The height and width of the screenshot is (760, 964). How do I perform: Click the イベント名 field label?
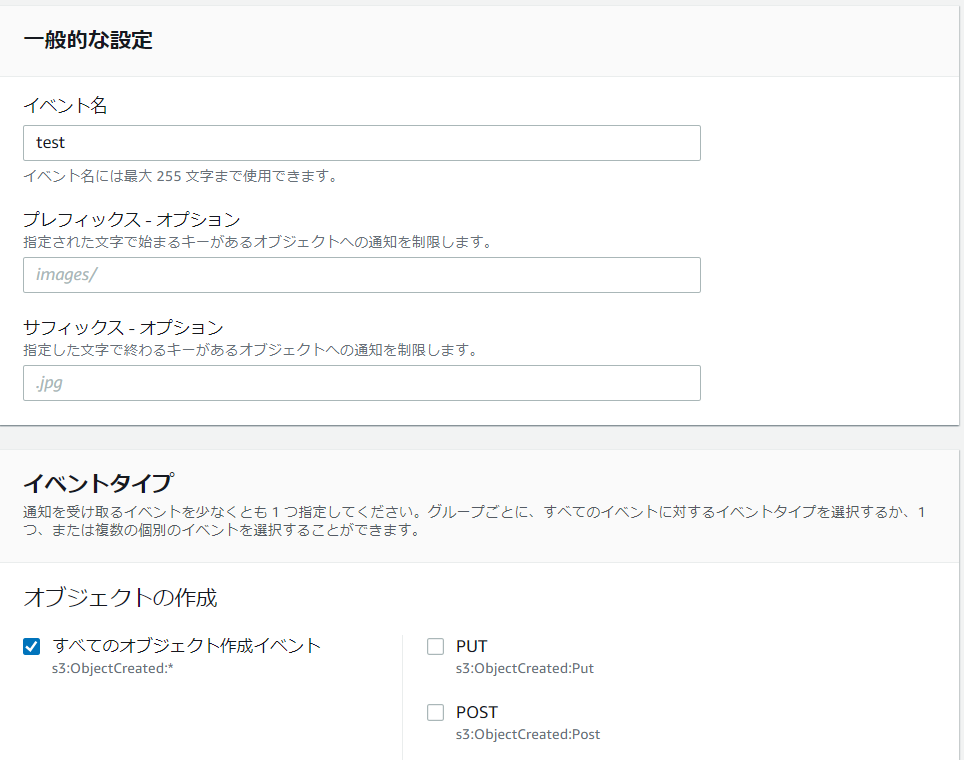[65, 106]
